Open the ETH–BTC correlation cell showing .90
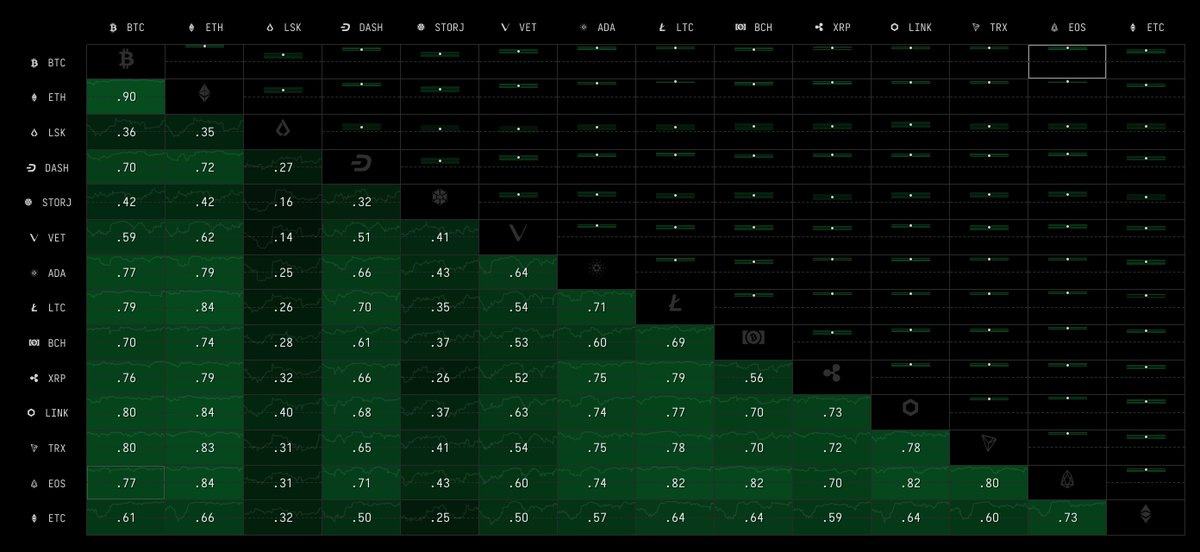Viewport: 1200px width, 552px height. click(x=126, y=97)
